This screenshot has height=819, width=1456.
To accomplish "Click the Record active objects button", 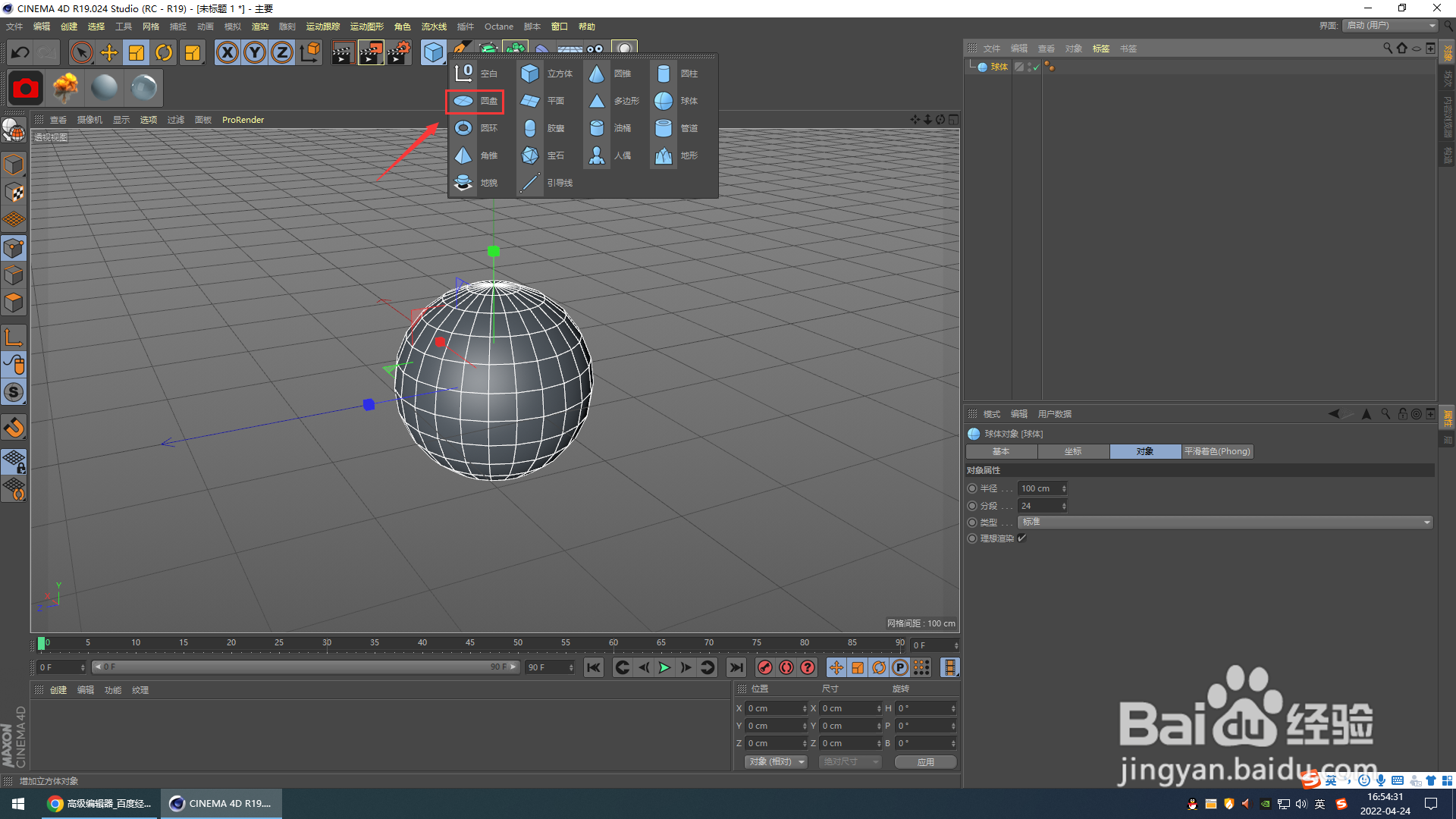I will [765, 667].
